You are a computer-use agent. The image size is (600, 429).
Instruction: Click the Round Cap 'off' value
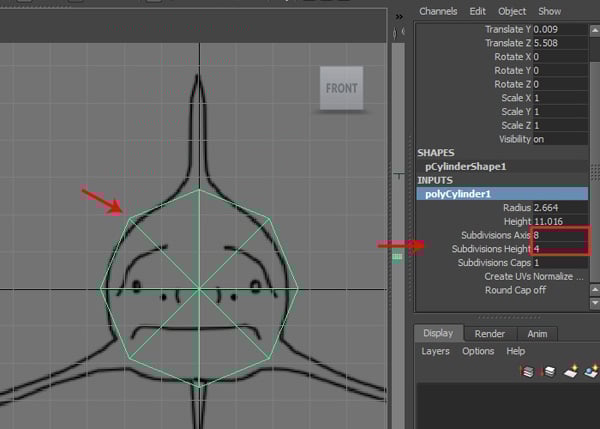pyautogui.click(x=539, y=290)
